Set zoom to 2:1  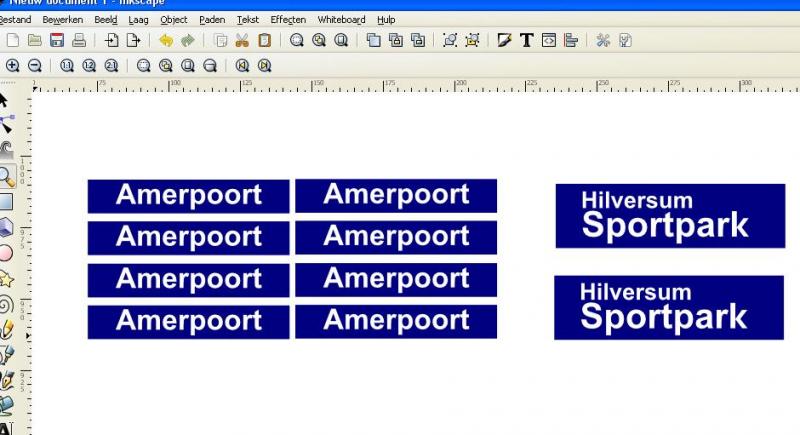pyautogui.click(x=111, y=65)
